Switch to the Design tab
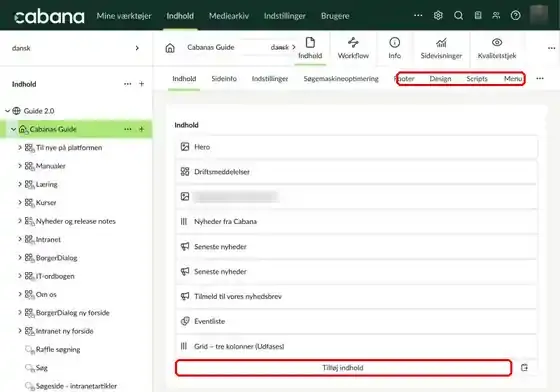Viewport: 560px width, 392px height. (x=440, y=79)
